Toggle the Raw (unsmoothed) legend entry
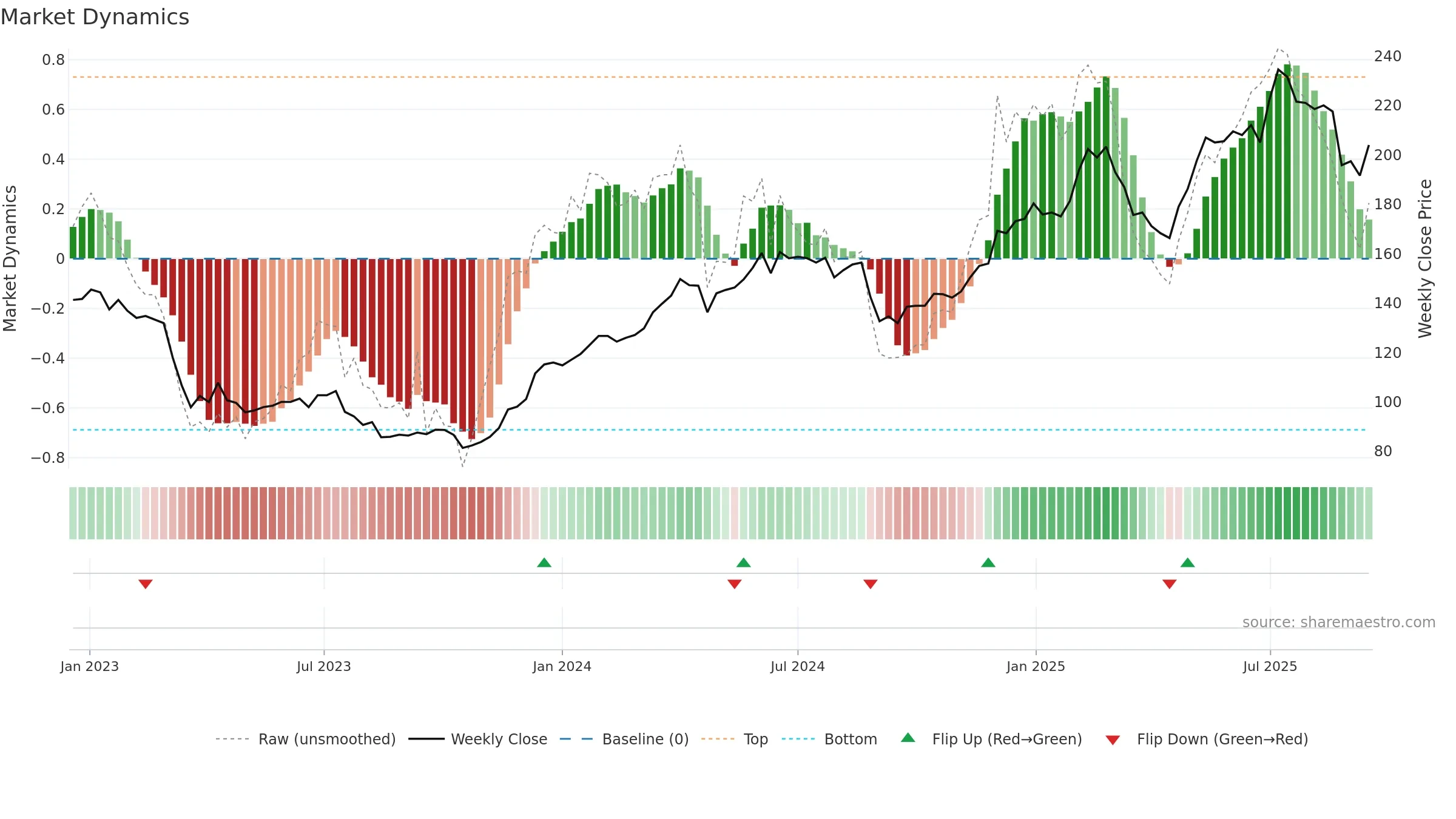Image resolution: width=1456 pixels, height=819 pixels. coord(306,739)
